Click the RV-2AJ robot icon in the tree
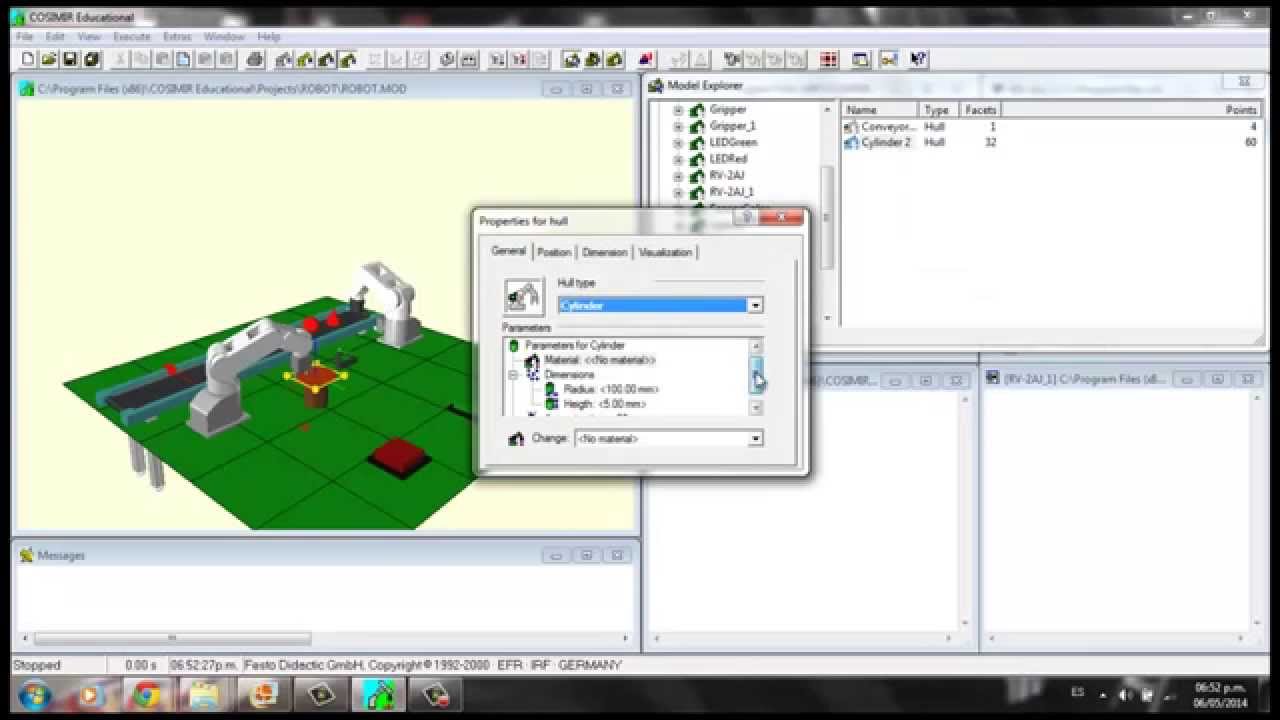1280x720 pixels. [697, 176]
